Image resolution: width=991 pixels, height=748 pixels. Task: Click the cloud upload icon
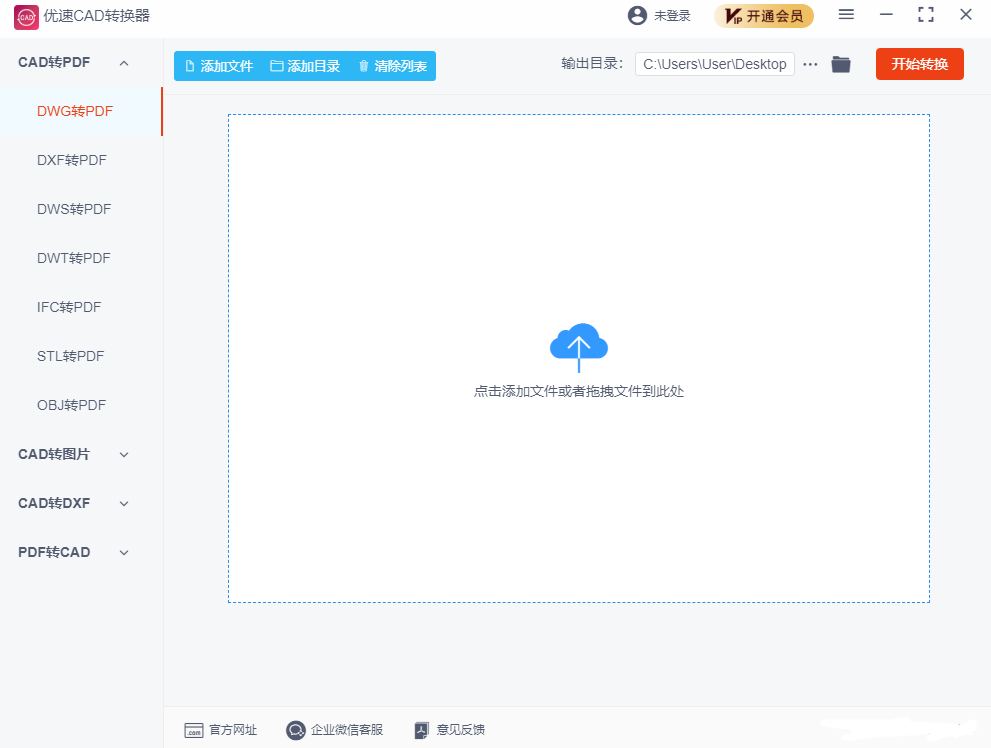578,346
